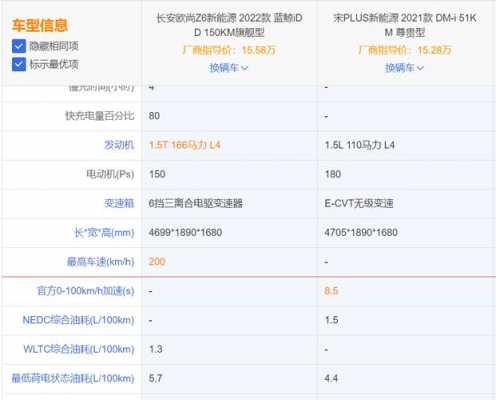Select the highlighted 8.5 acceleration value
This screenshot has height=400, width=496.
click(331, 291)
